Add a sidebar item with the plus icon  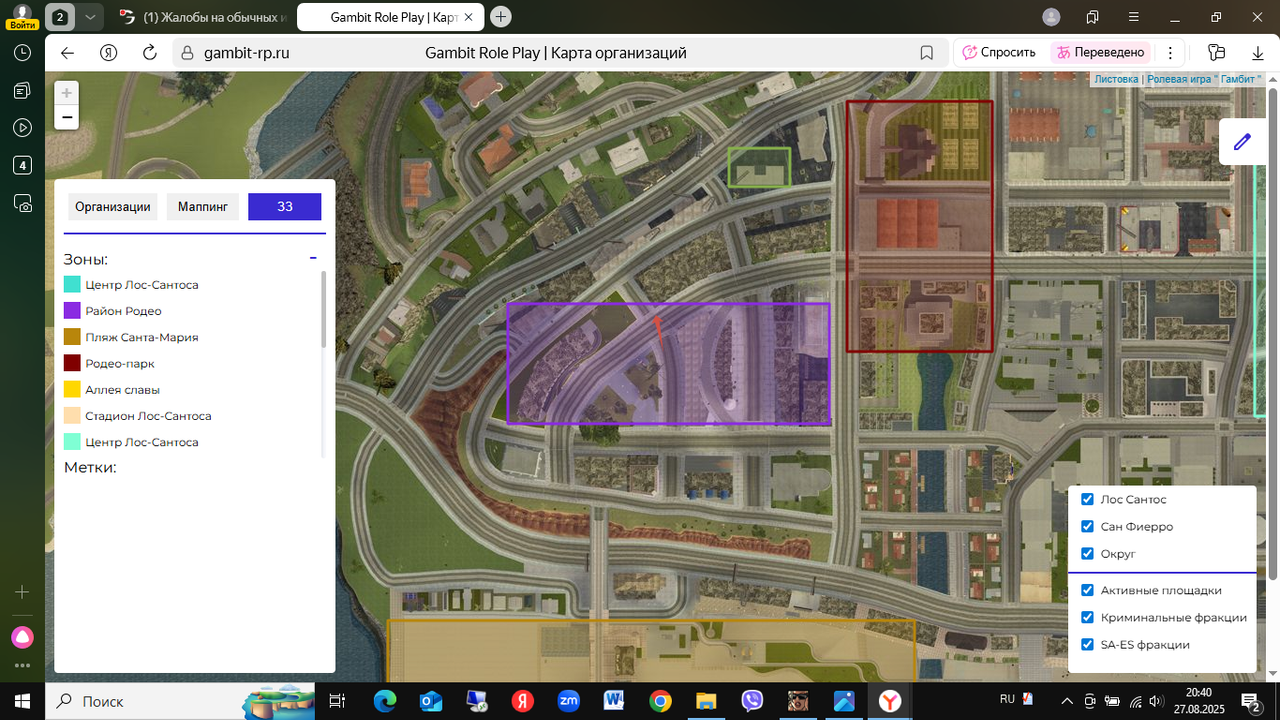click(x=22, y=592)
